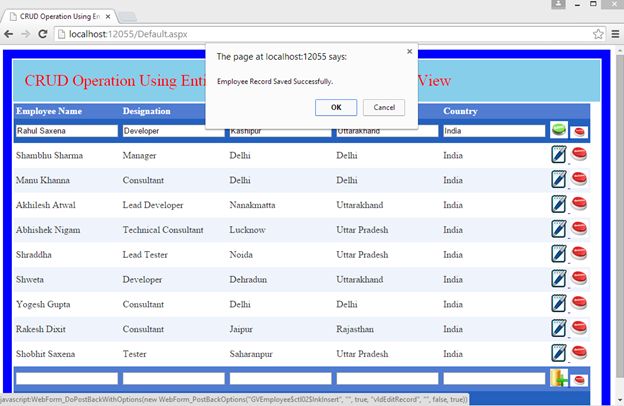Edit the Shweta record

point(559,279)
